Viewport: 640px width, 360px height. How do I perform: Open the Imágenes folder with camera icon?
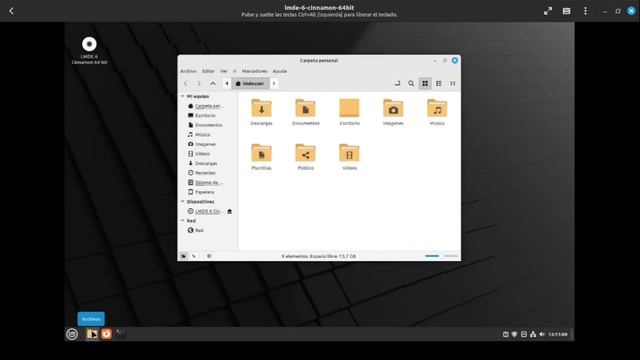click(393, 112)
